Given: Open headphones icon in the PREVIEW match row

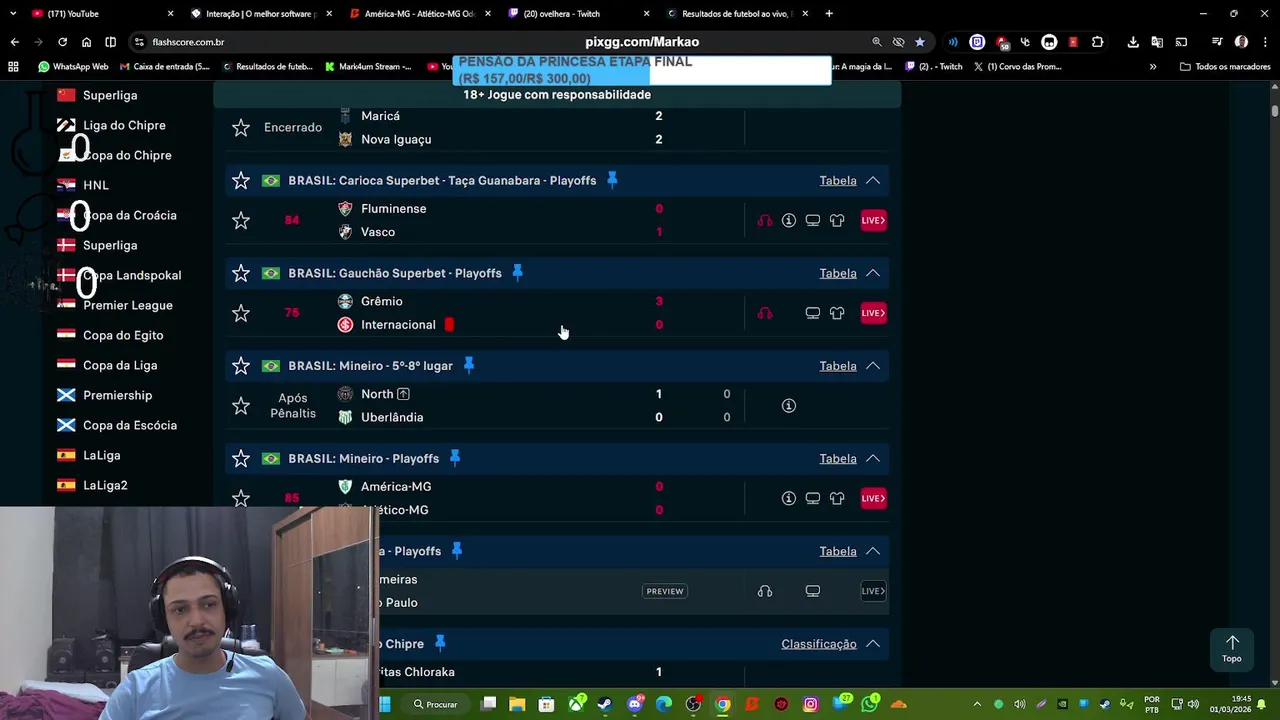Looking at the screenshot, I should tap(765, 591).
